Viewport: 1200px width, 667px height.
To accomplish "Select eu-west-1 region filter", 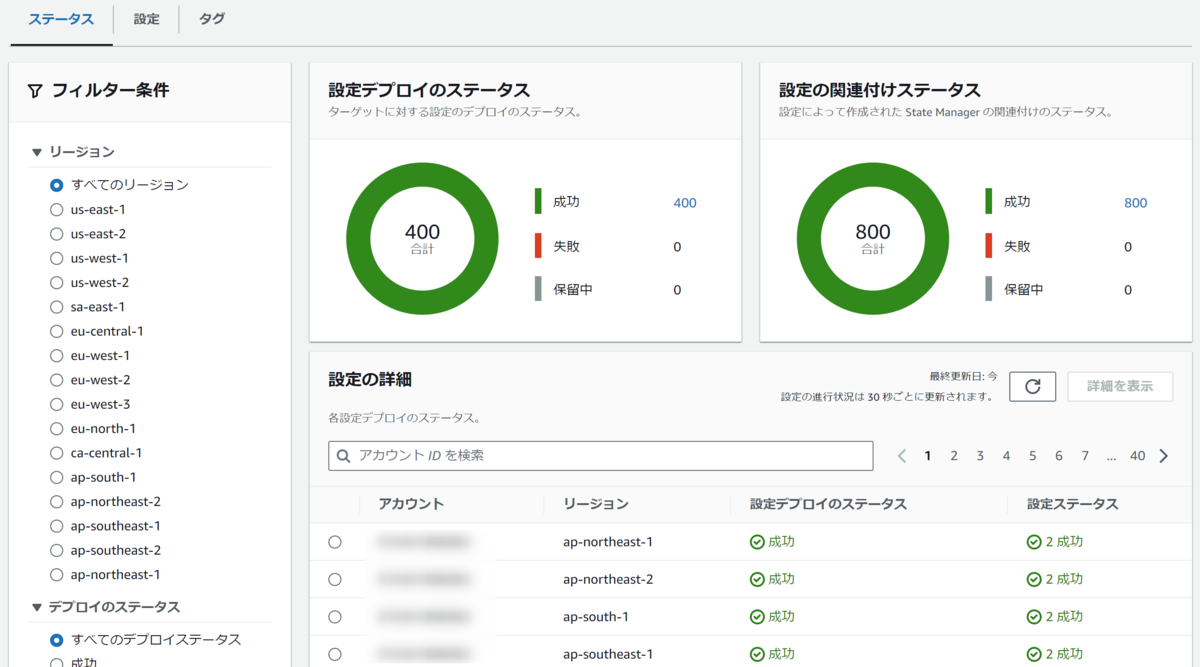I will tap(57, 355).
